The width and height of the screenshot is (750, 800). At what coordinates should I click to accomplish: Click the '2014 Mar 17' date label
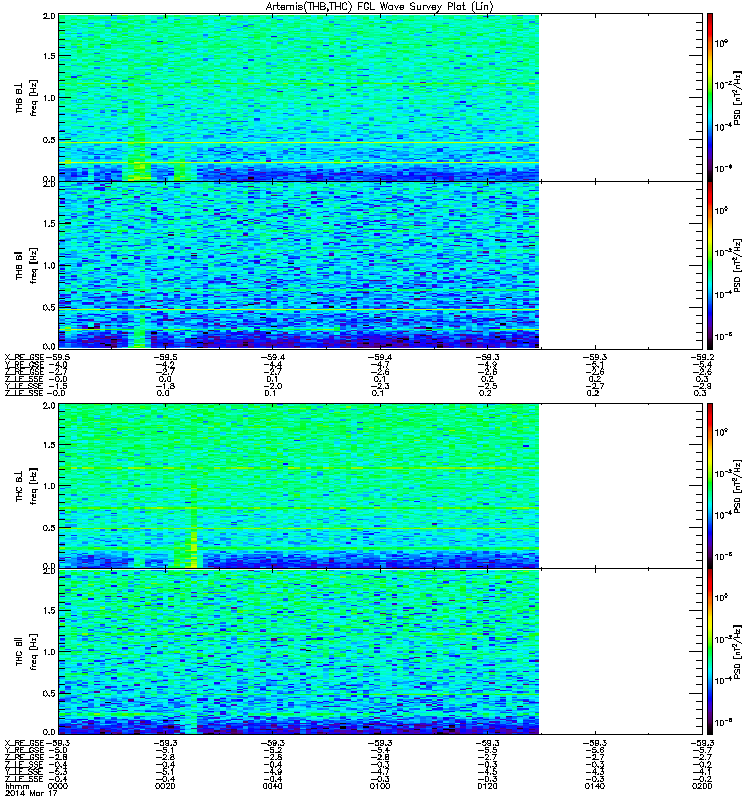point(31,794)
